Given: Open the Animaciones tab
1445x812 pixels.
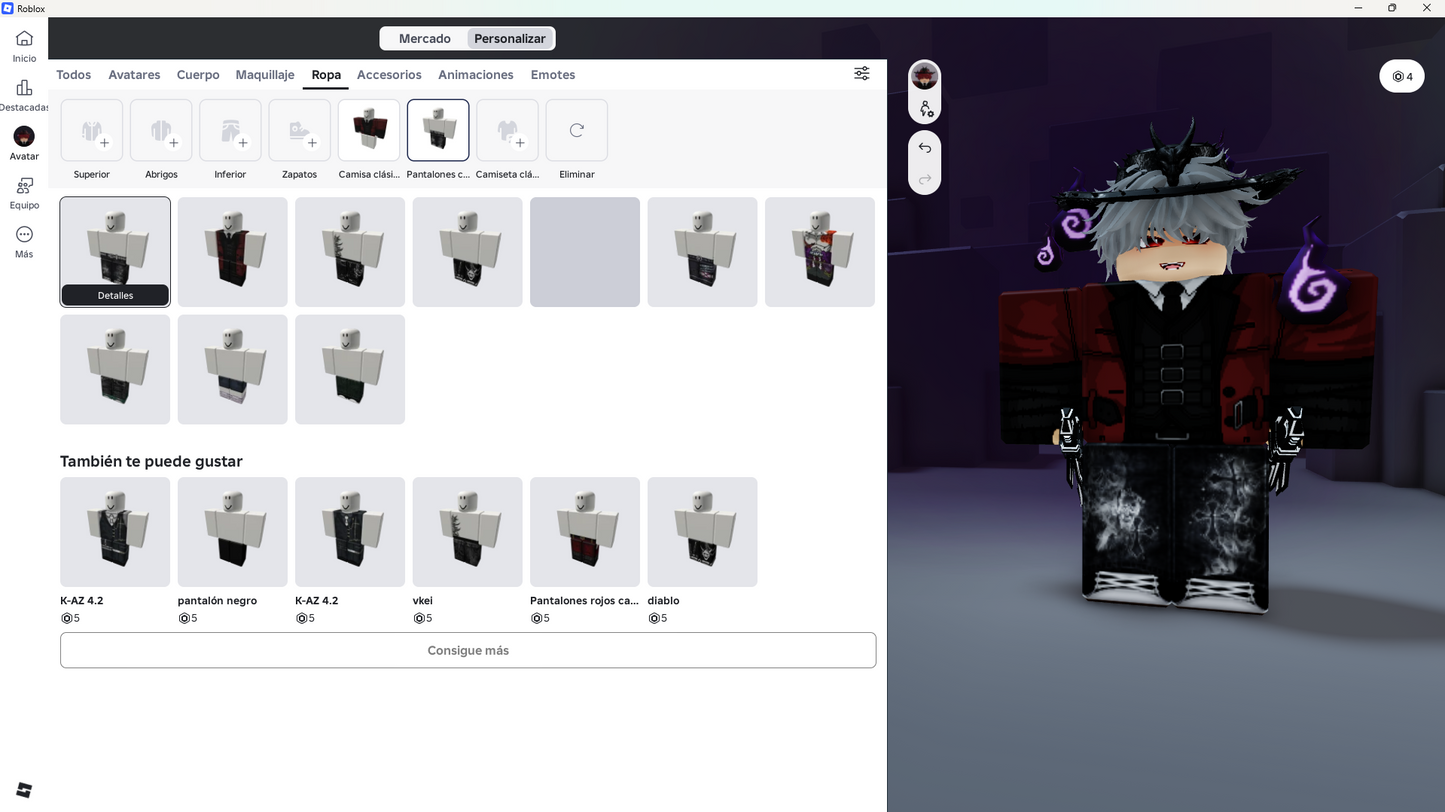Looking at the screenshot, I should 476,75.
